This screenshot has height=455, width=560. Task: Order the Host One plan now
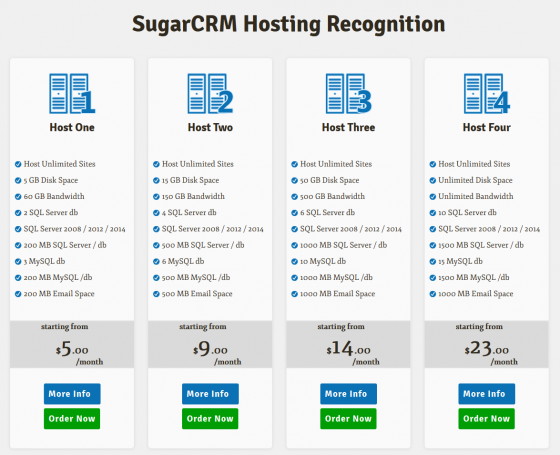click(72, 419)
